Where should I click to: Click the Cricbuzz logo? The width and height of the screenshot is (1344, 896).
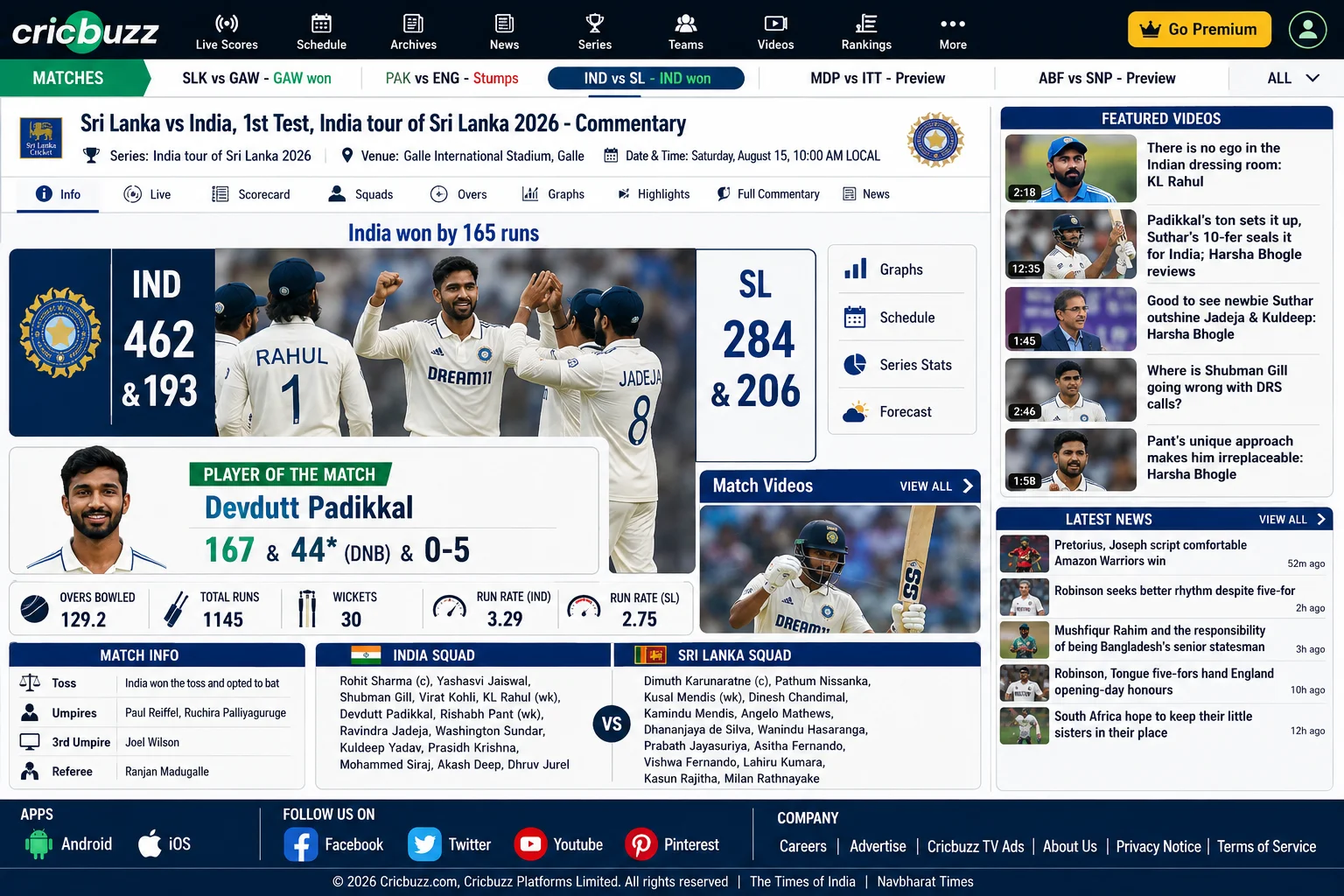[x=85, y=31]
